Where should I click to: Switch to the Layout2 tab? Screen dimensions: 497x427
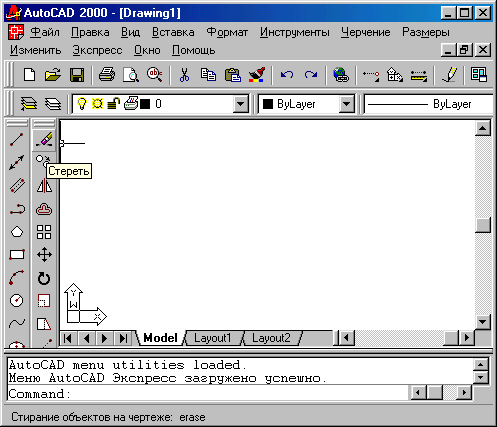coord(271,338)
